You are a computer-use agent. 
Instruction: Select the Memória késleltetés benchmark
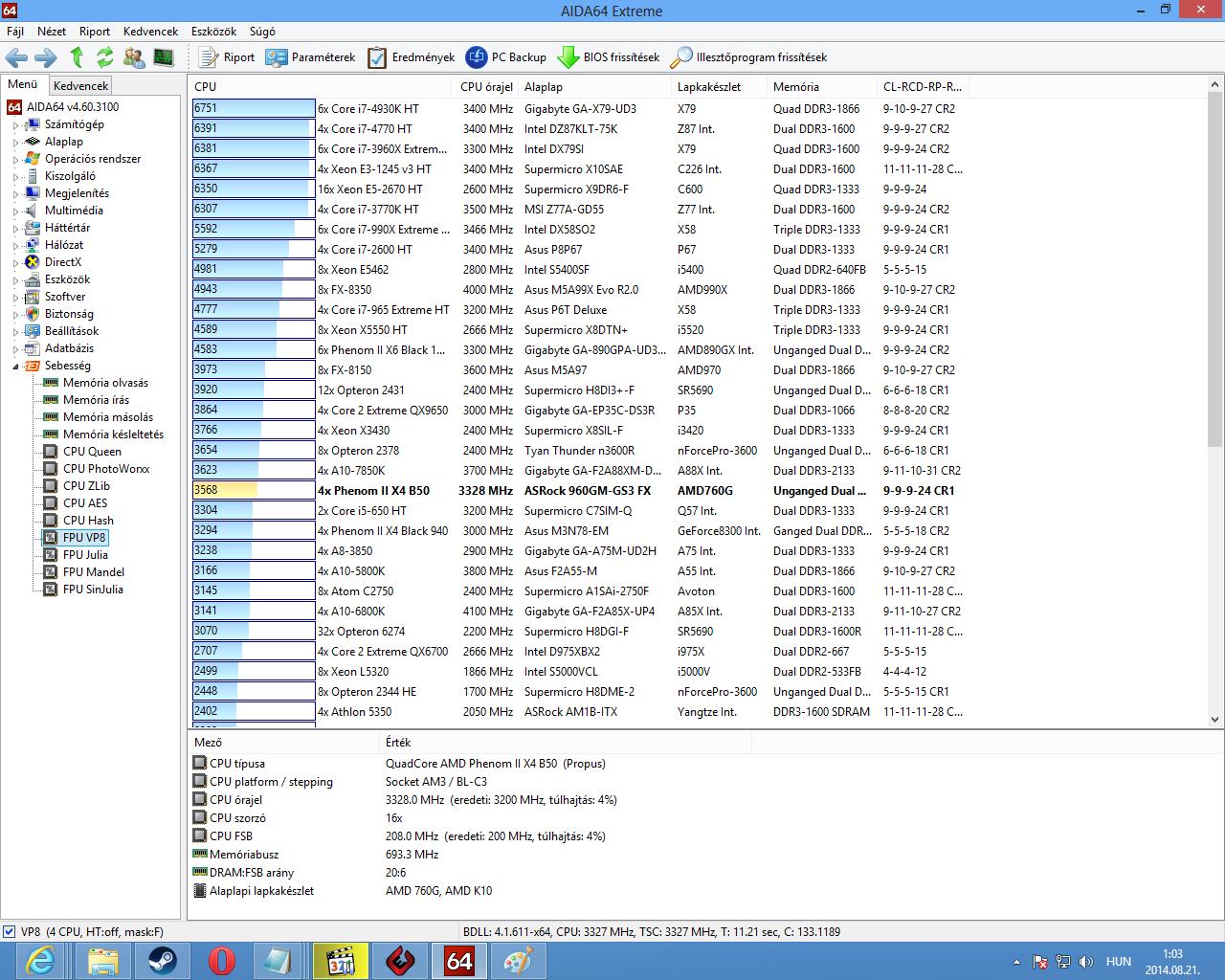[113, 434]
